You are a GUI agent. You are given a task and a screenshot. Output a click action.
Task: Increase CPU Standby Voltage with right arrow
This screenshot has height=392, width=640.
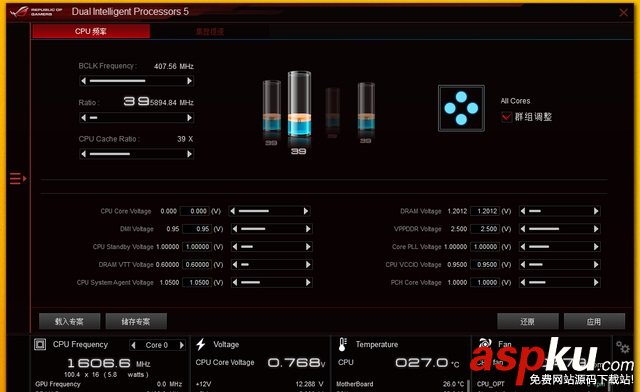(x=308, y=247)
